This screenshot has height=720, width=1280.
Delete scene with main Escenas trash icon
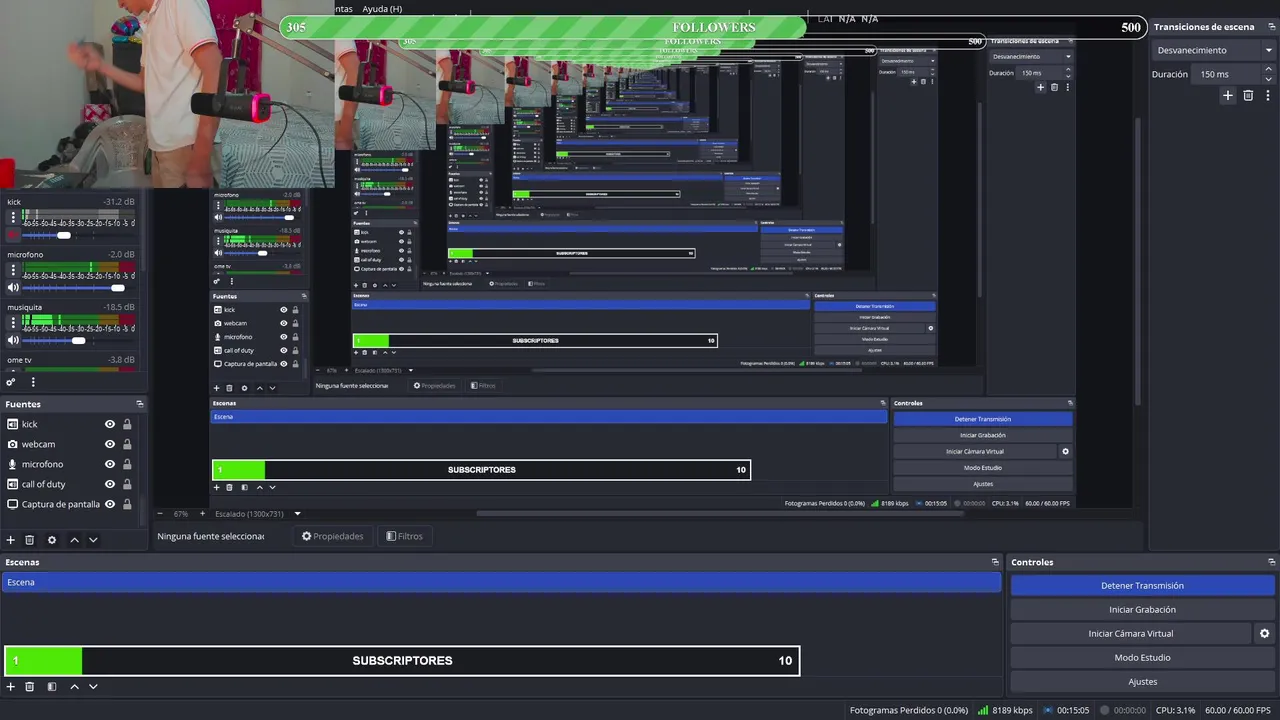(x=30, y=687)
